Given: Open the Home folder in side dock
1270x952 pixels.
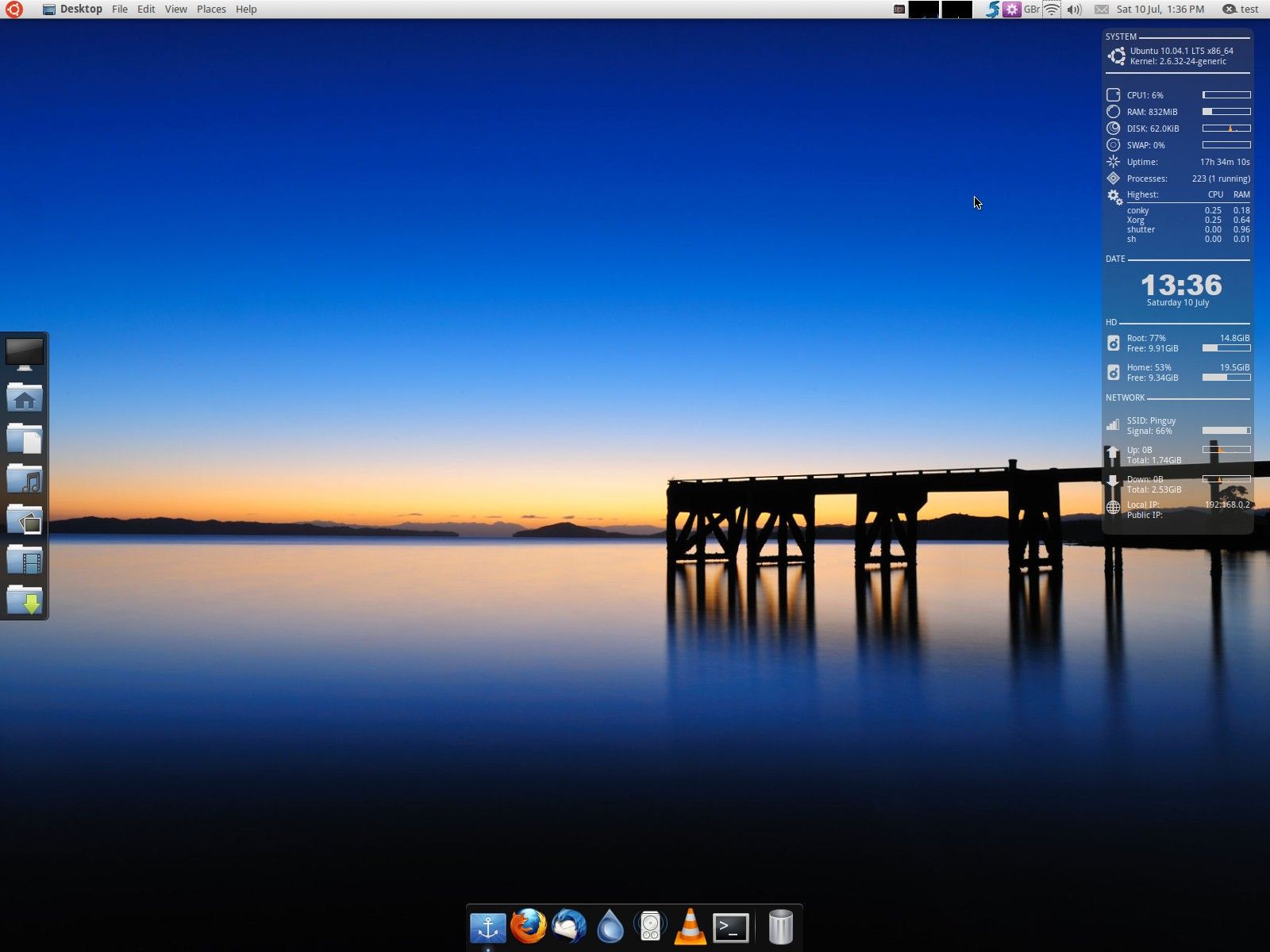Looking at the screenshot, I should point(25,397).
